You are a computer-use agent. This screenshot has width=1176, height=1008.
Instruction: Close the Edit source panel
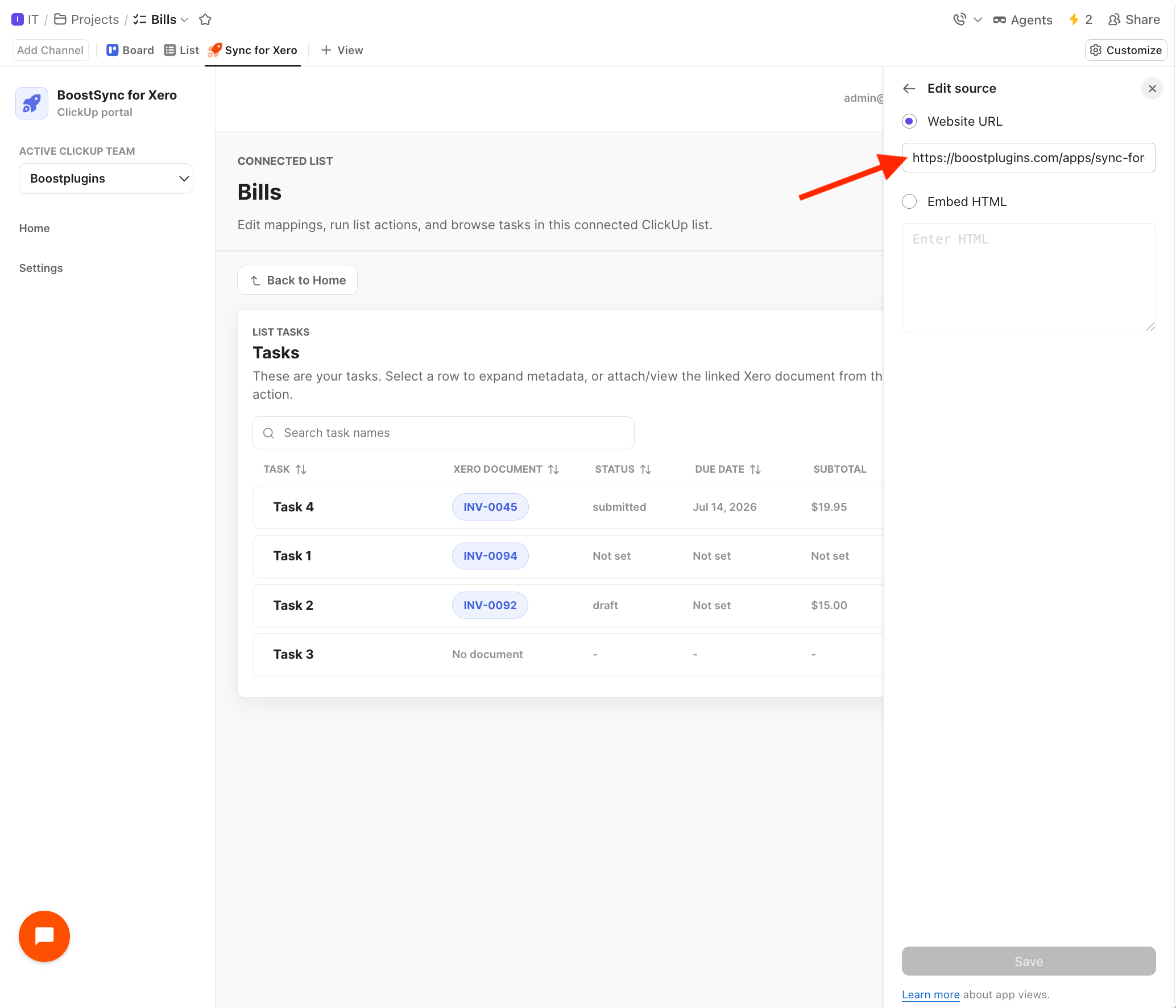[1152, 88]
